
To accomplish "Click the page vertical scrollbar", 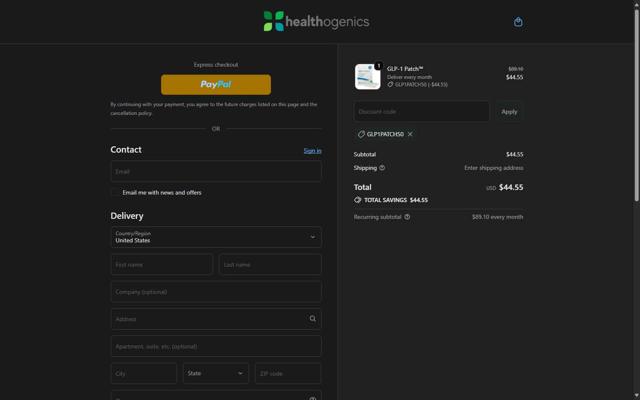I will click(636, 104).
